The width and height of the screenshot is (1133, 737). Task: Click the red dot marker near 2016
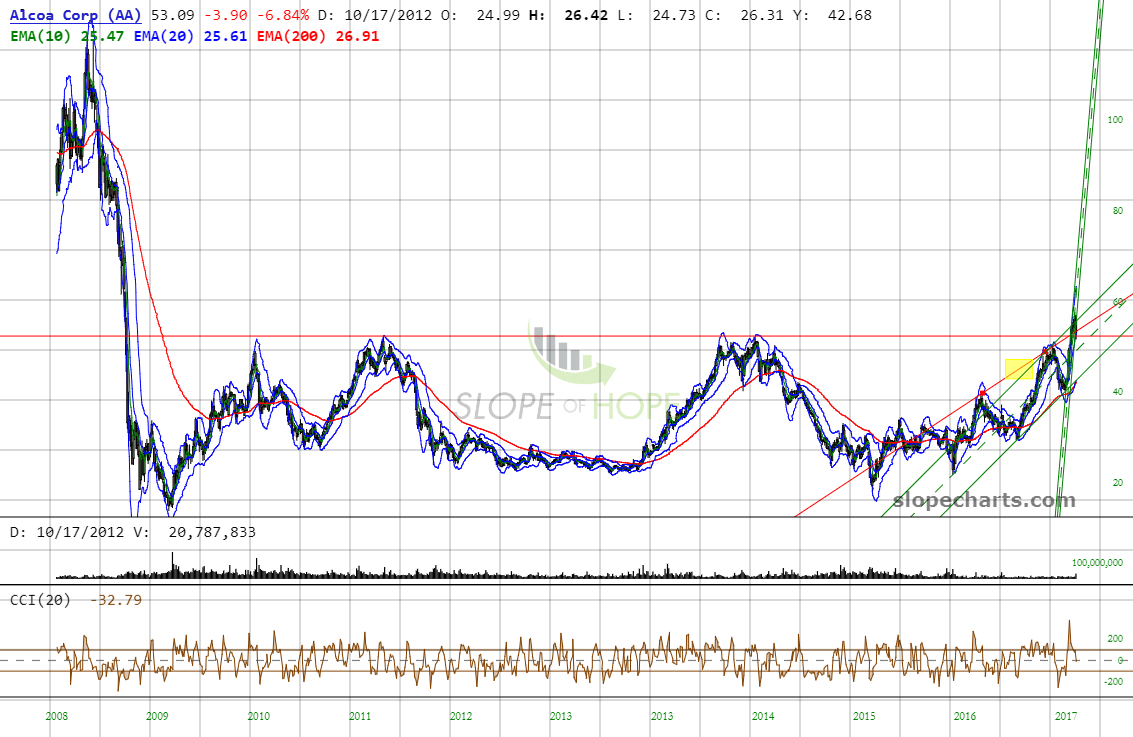coord(982,392)
